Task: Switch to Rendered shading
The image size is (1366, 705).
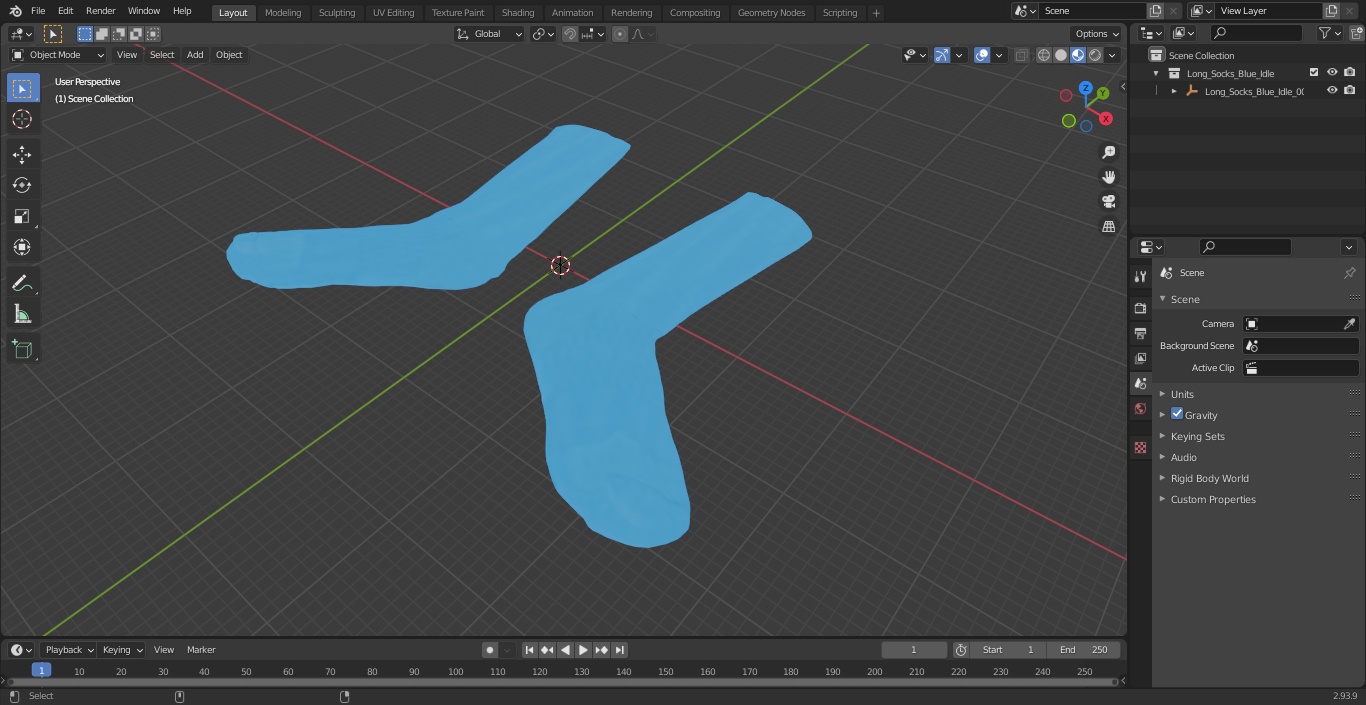Action: (1095, 55)
